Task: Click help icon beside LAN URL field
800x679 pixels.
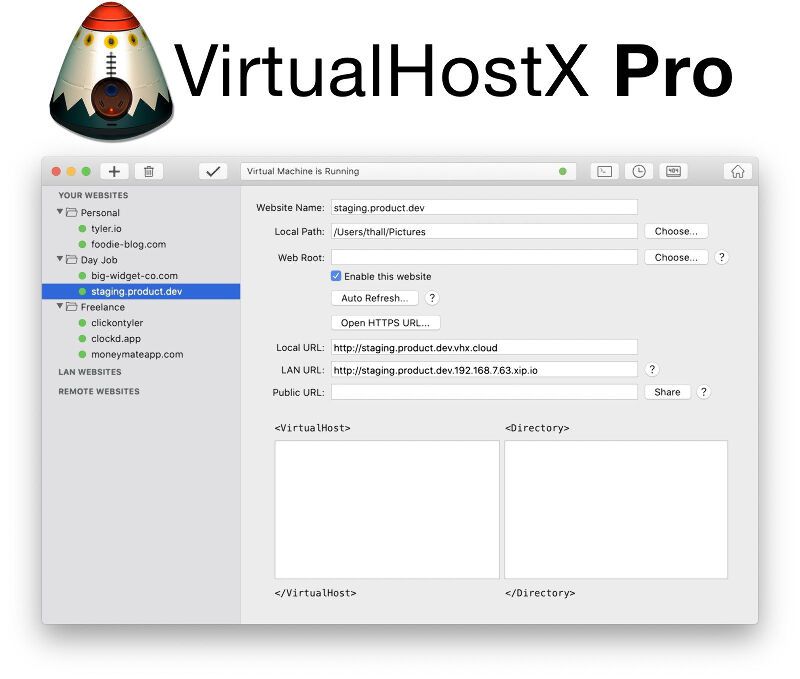Action: point(652,370)
